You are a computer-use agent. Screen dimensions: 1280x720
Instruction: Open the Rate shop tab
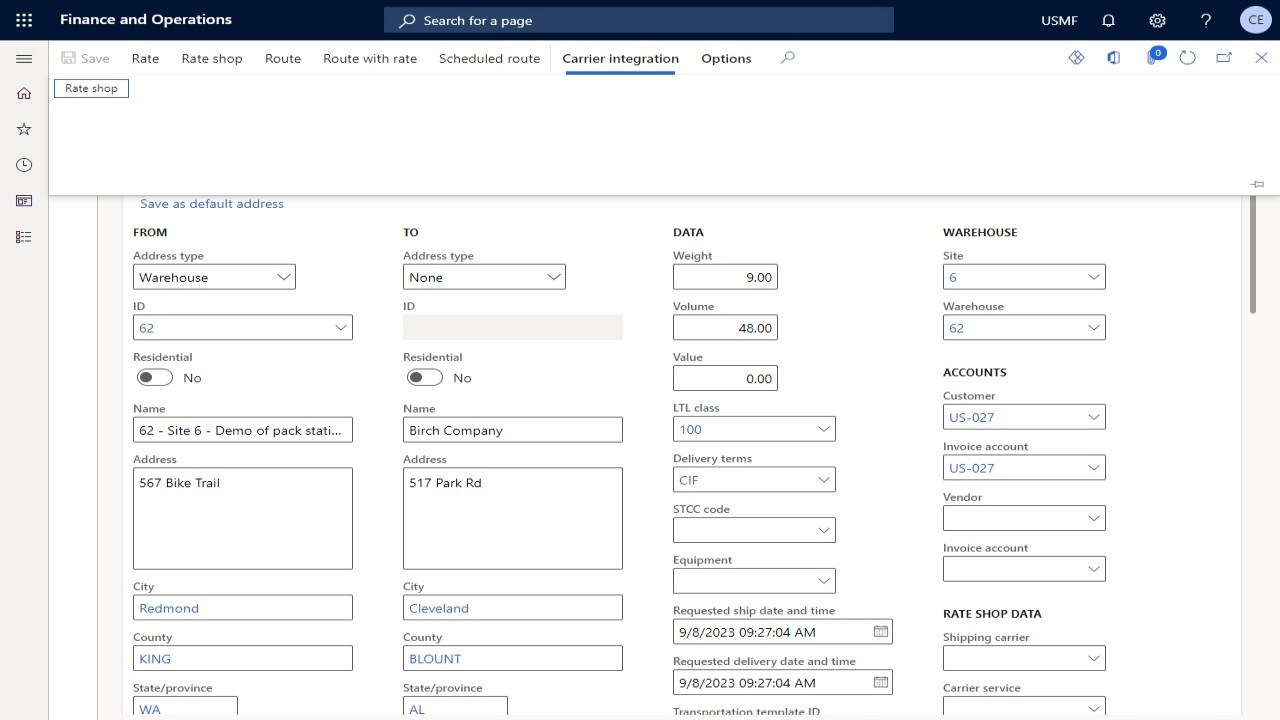click(212, 58)
